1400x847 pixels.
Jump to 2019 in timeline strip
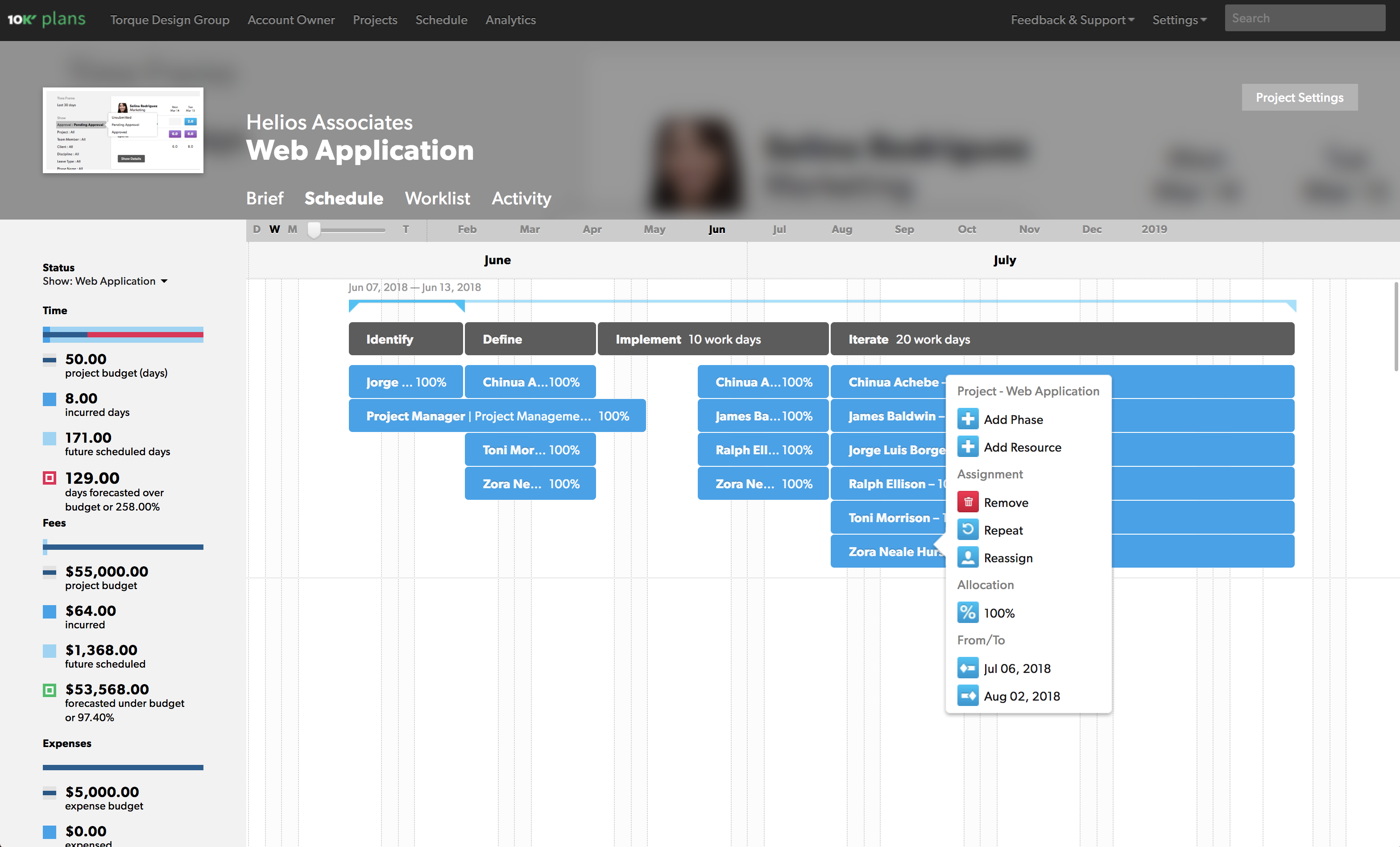pyautogui.click(x=1154, y=229)
